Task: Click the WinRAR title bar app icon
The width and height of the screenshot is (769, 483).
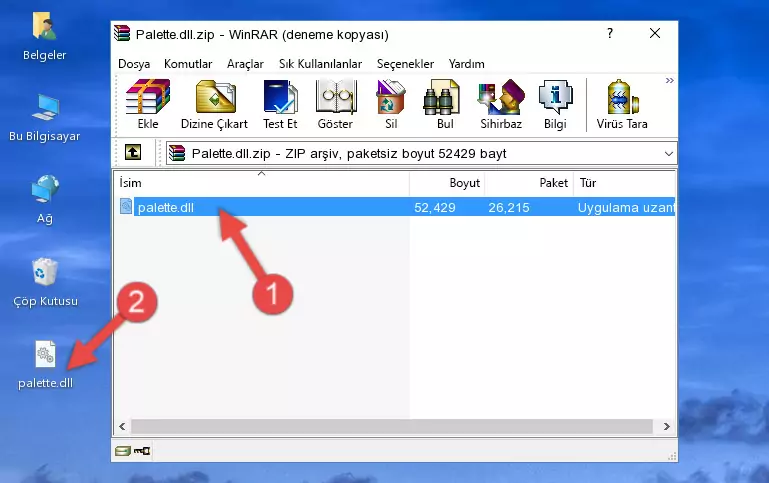Action: click(x=122, y=33)
